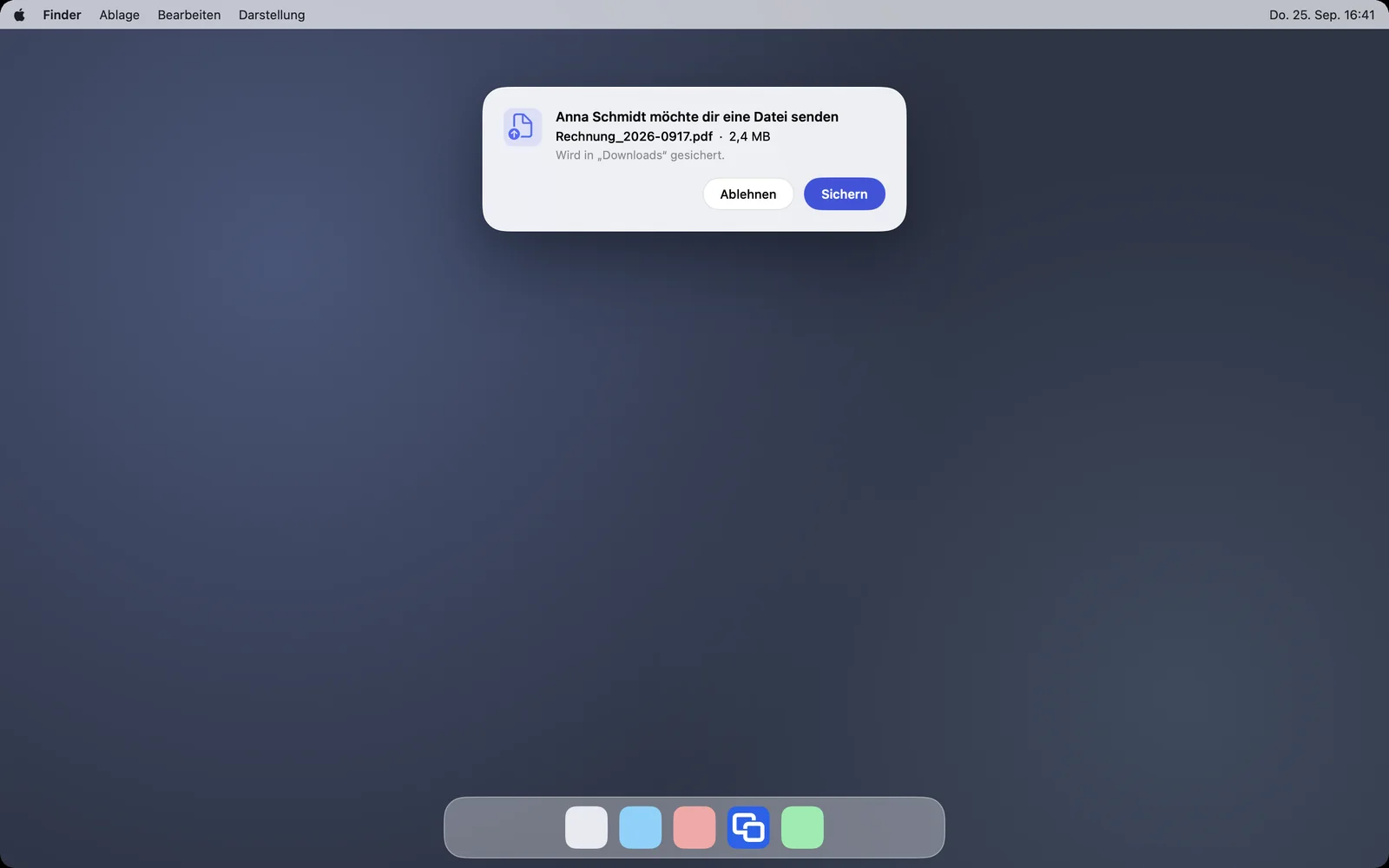Click the Ablehnen button
Screen dimensions: 1389x868
tap(748, 194)
